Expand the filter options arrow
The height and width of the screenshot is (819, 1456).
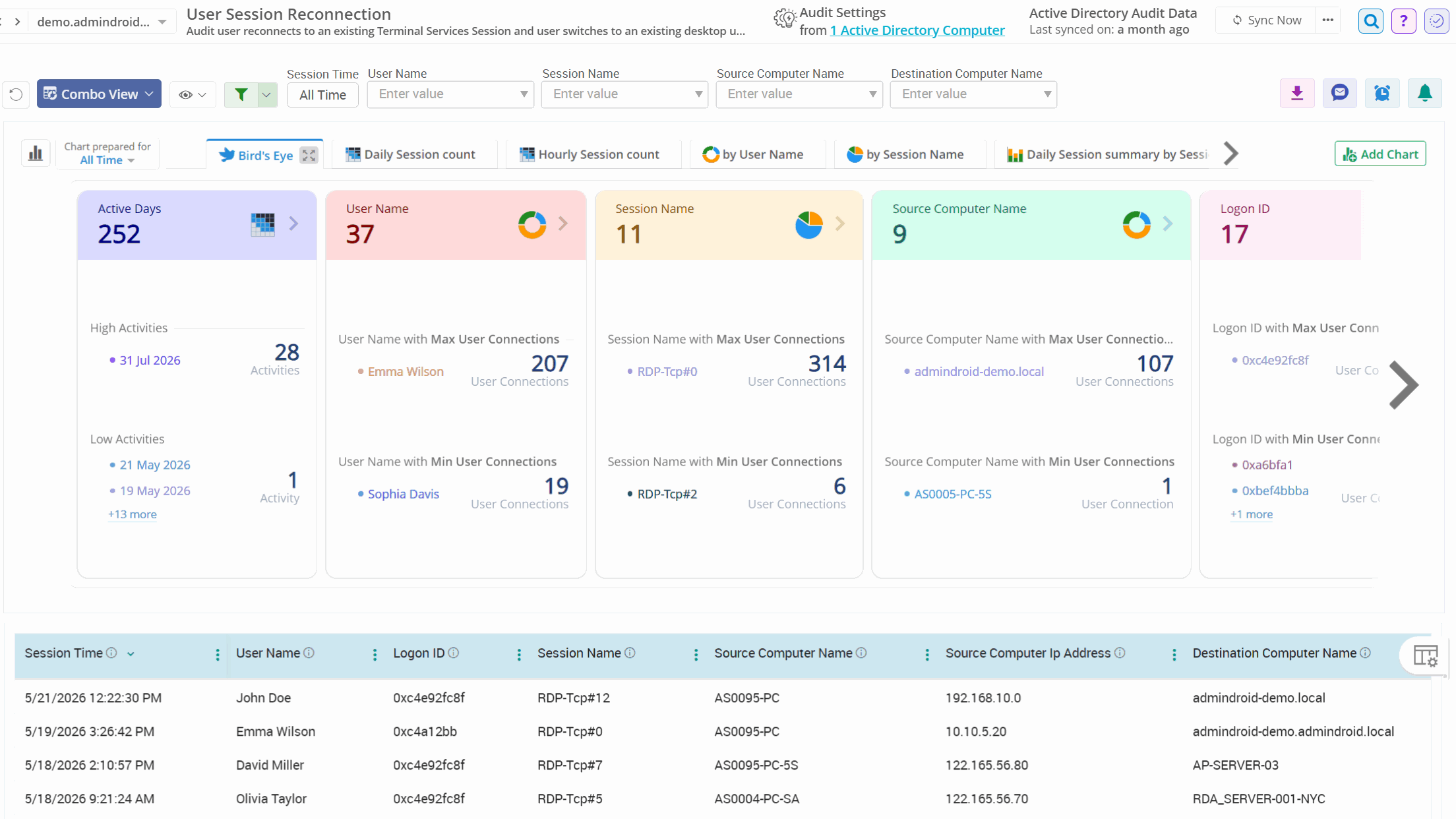tap(266, 94)
